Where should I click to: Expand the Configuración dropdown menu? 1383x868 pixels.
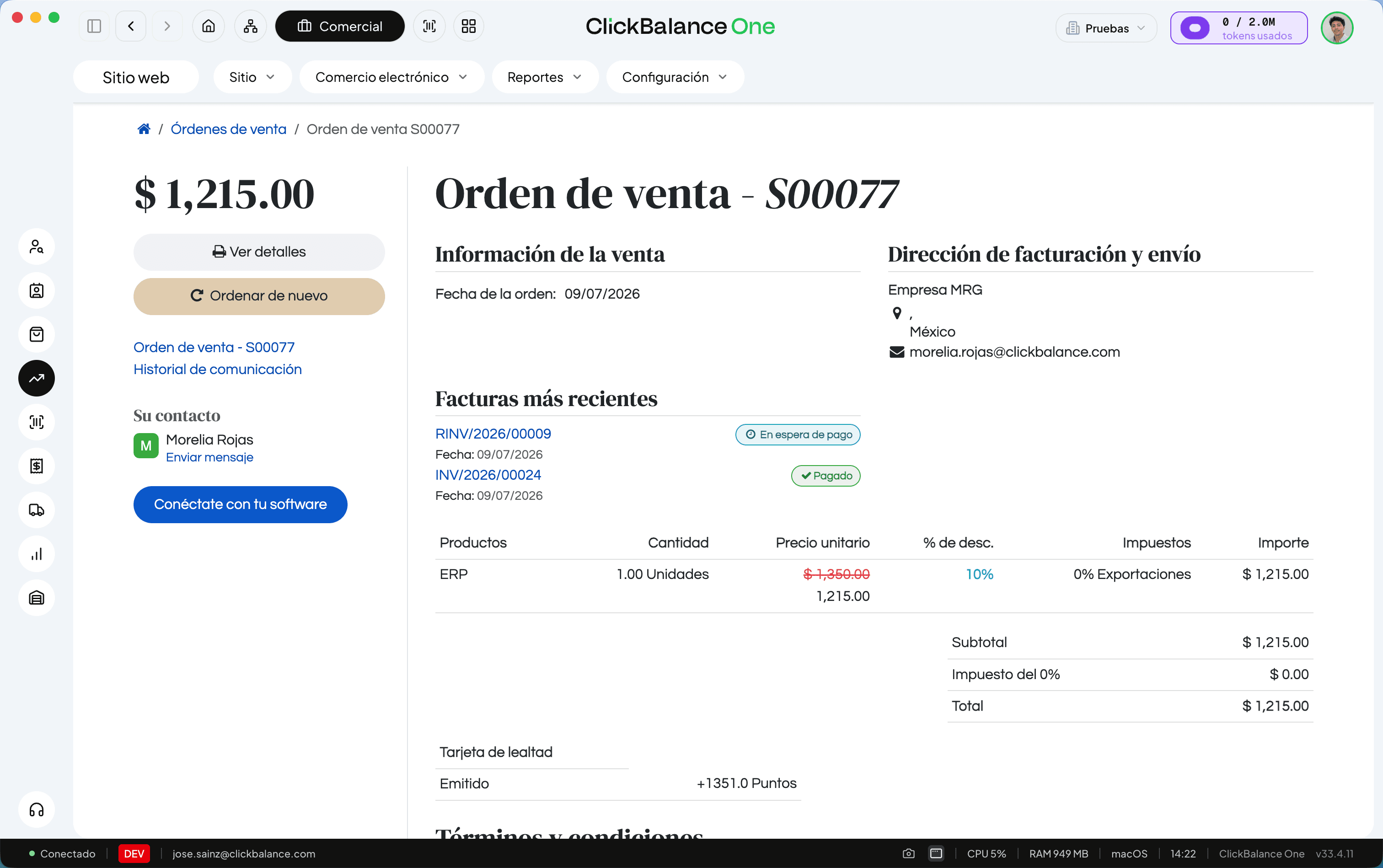pyautogui.click(x=675, y=77)
